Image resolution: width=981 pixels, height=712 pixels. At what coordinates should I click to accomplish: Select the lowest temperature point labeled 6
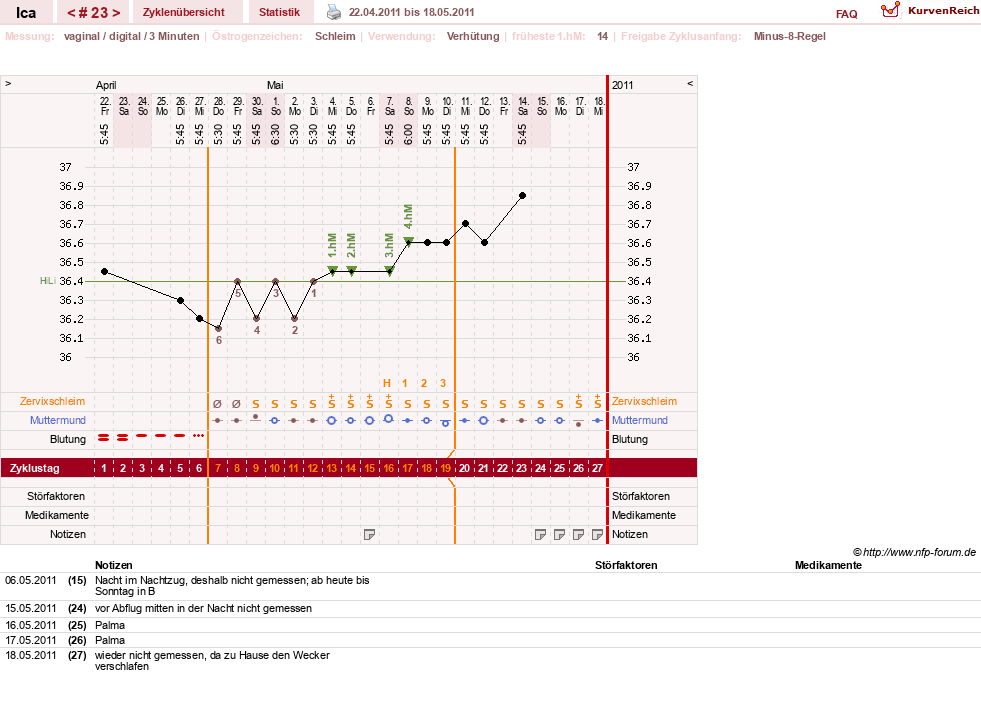click(x=218, y=328)
